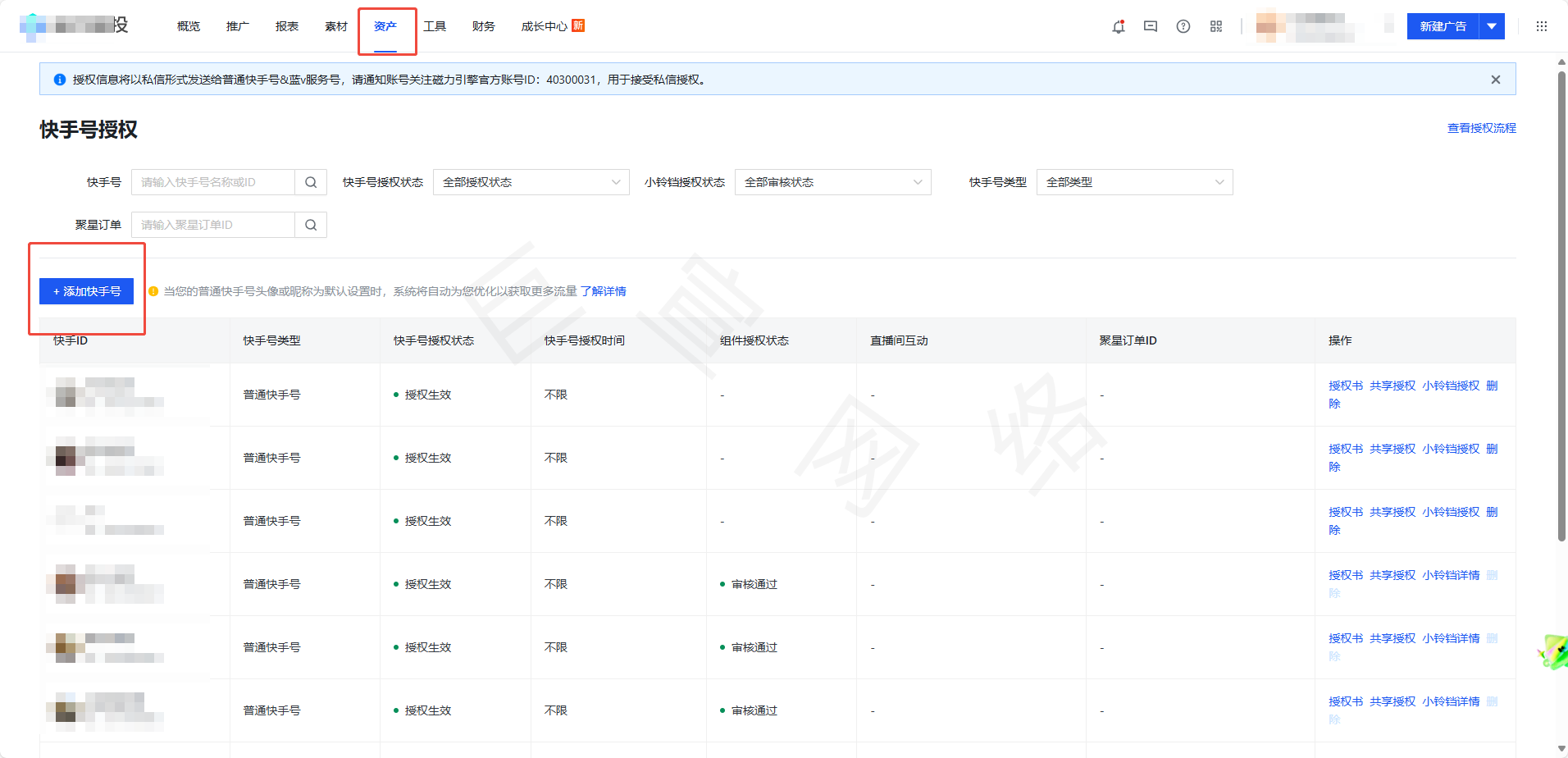The height and width of the screenshot is (758, 1568).
Task: Dismiss the blue info banner
Action: 1496,80
